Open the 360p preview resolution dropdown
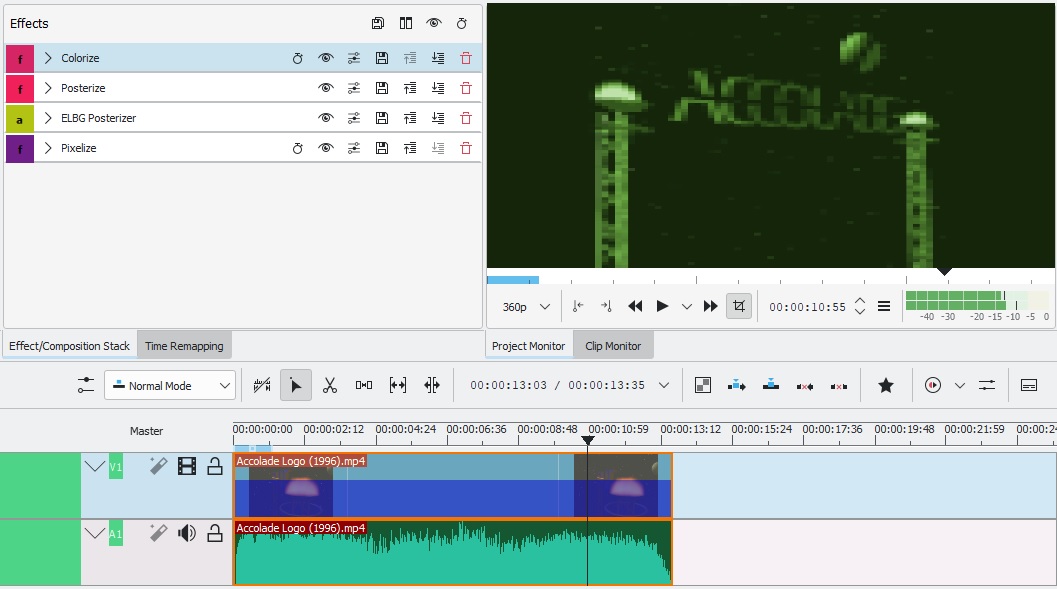Screen dimensions: 1057x589 [526, 307]
